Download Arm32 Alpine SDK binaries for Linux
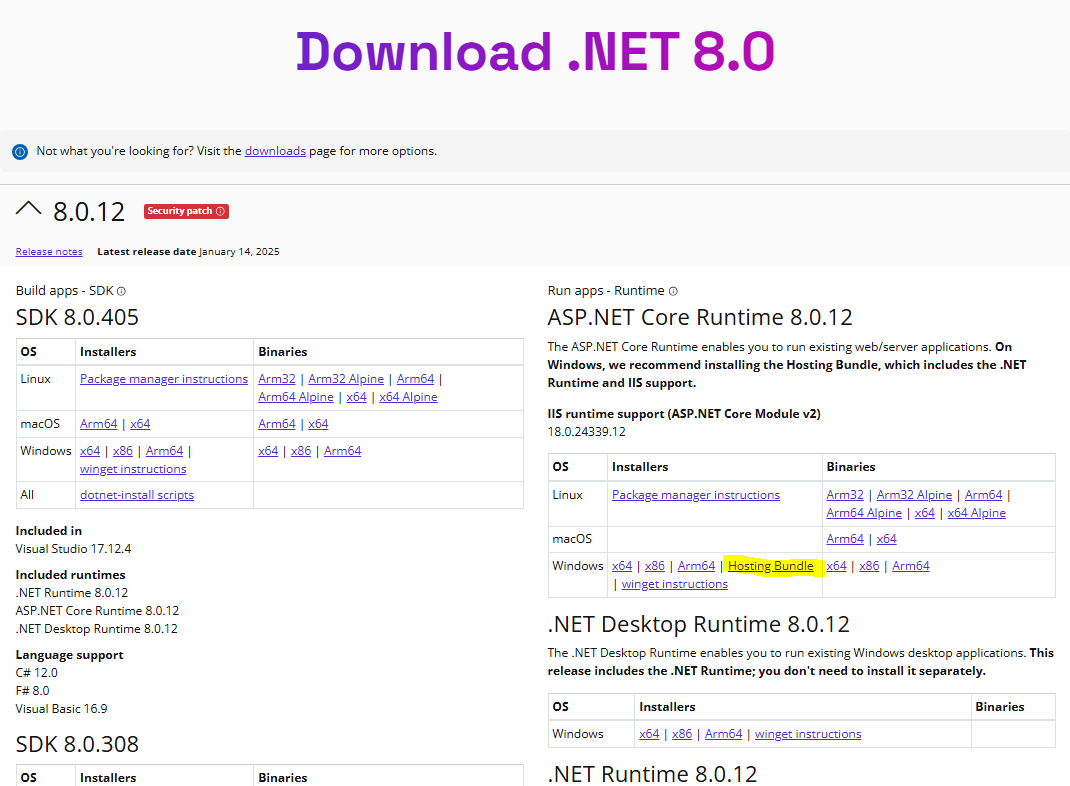Screen dimensions: 1070x786 345,378
